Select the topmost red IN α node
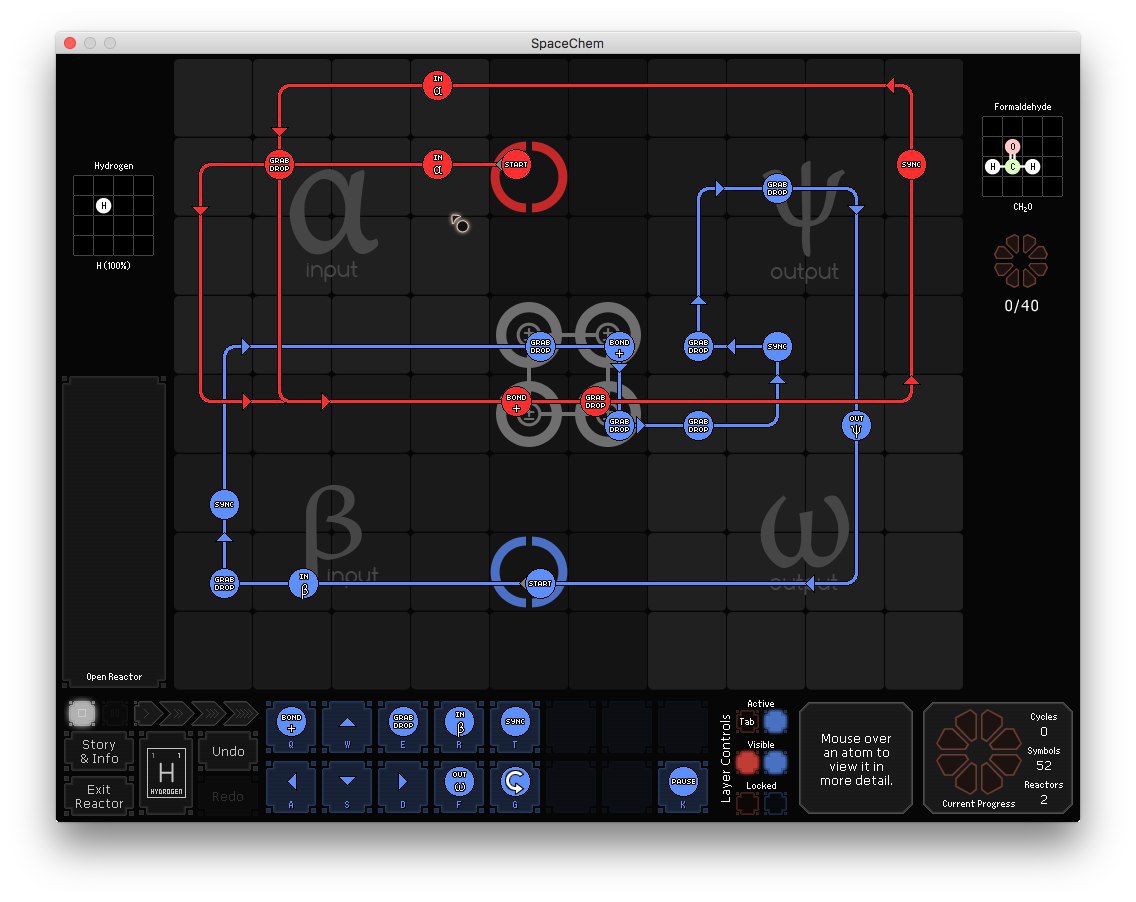 (x=438, y=85)
